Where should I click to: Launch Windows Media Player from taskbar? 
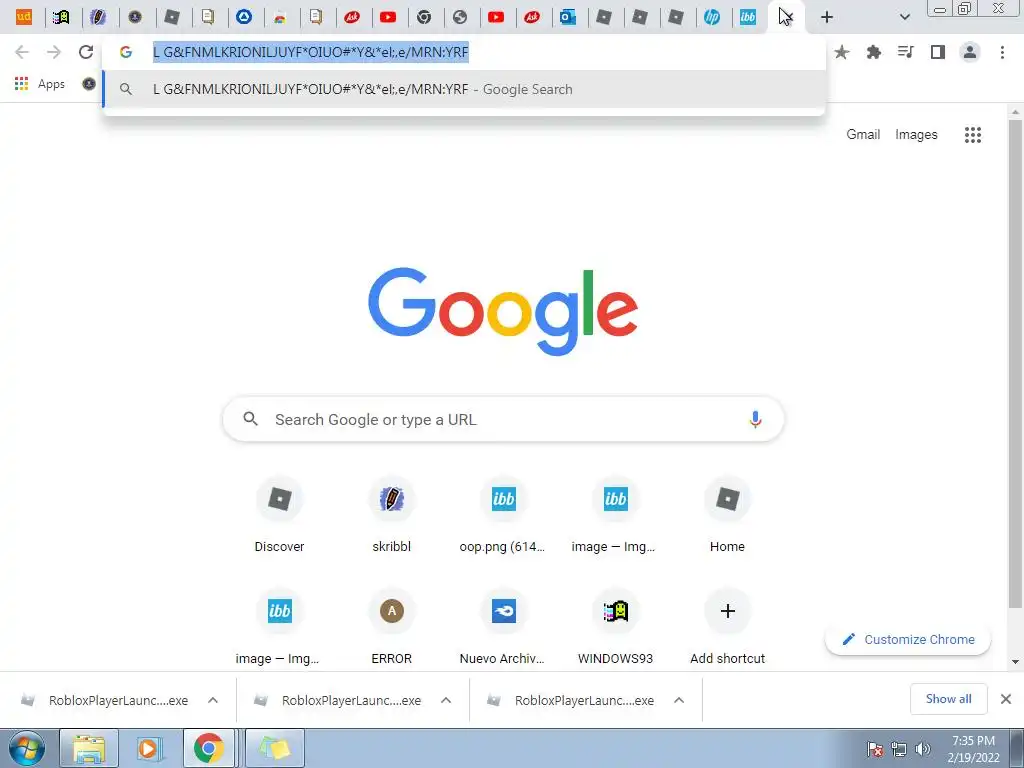(x=148, y=748)
